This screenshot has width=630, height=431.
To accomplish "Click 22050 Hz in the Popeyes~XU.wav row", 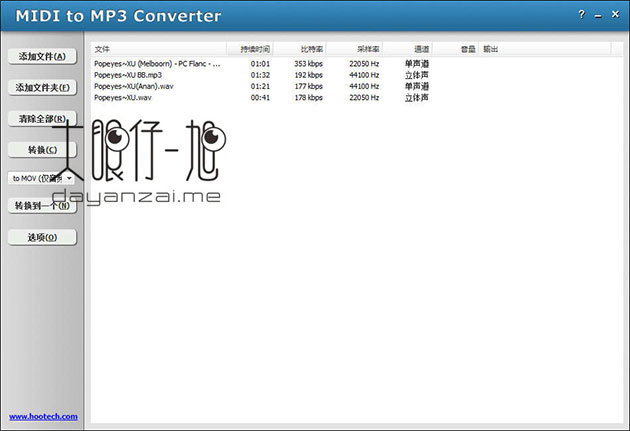I will tap(364, 97).
